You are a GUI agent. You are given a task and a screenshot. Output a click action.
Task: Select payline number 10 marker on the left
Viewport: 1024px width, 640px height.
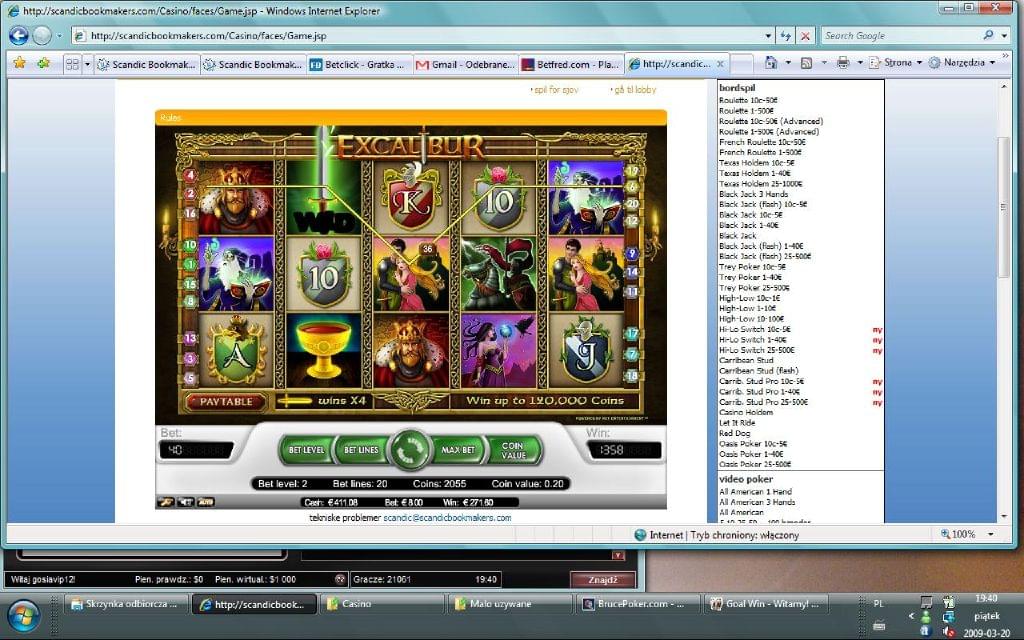(190, 246)
